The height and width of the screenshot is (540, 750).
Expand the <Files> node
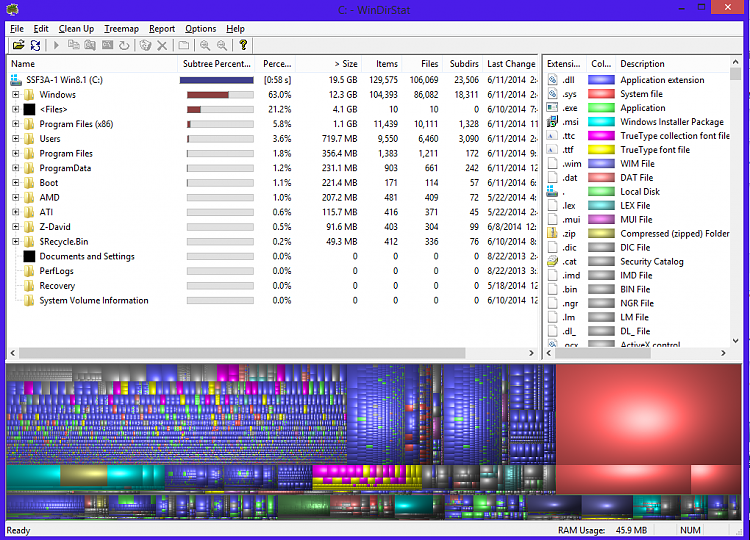point(16,109)
